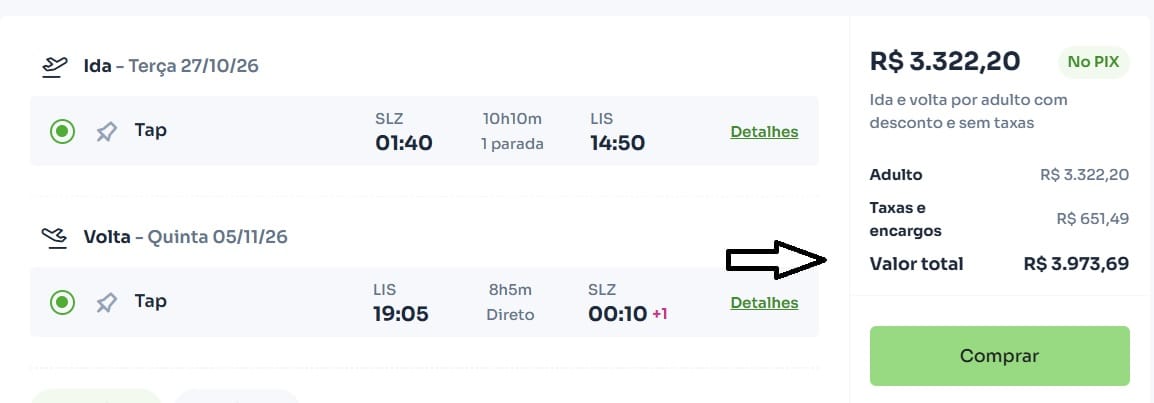Viewport: 1154px width, 403px height.
Task: Open Detalhes for the outbound flight
Action: coord(764,132)
